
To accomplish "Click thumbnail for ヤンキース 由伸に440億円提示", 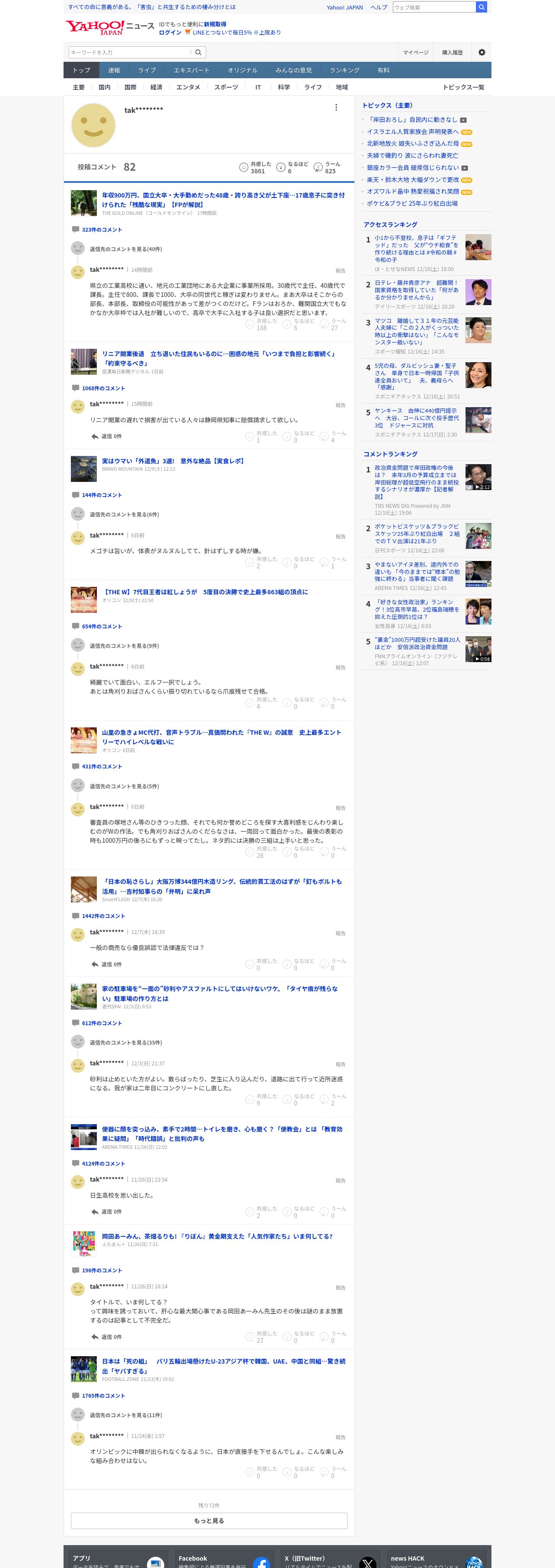I will point(478,420).
